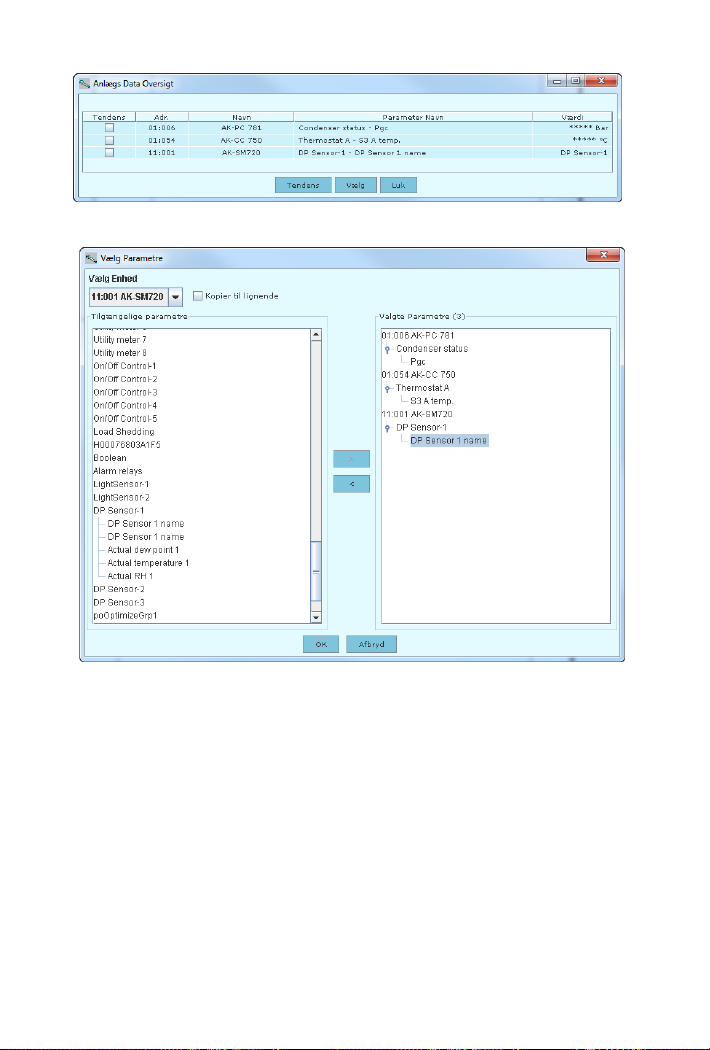Select DP Sensor-3 in available parameters

pyautogui.click(x=119, y=602)
